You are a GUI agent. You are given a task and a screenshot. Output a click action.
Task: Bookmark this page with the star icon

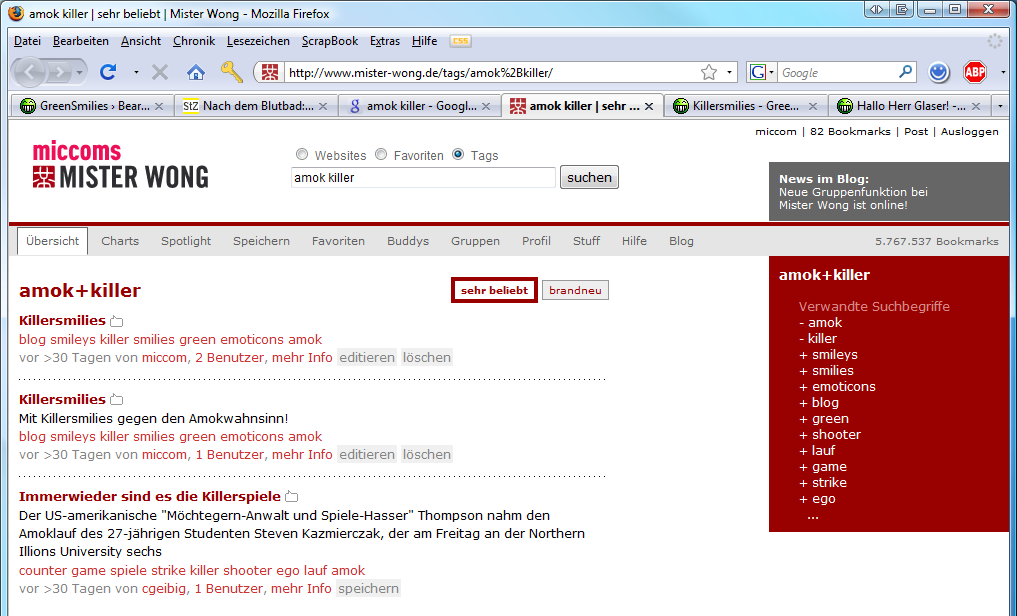point(709,73)
